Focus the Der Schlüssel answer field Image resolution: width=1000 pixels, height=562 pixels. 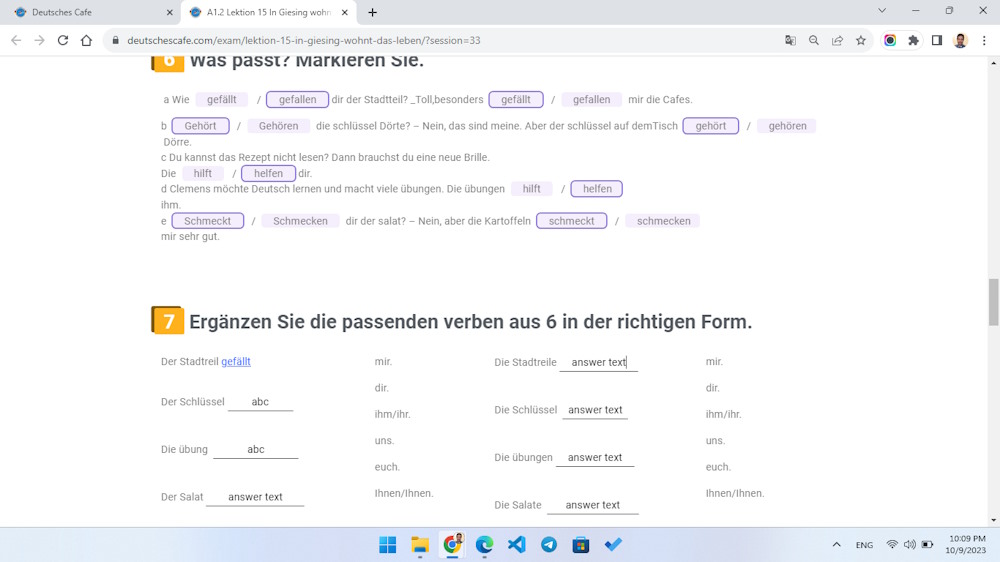click(260, 402)
